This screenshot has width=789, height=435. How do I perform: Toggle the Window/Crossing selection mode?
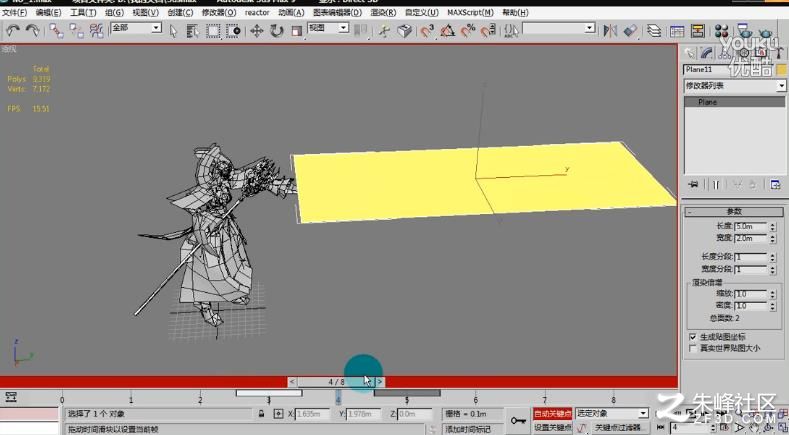click(x=233, y=31)
